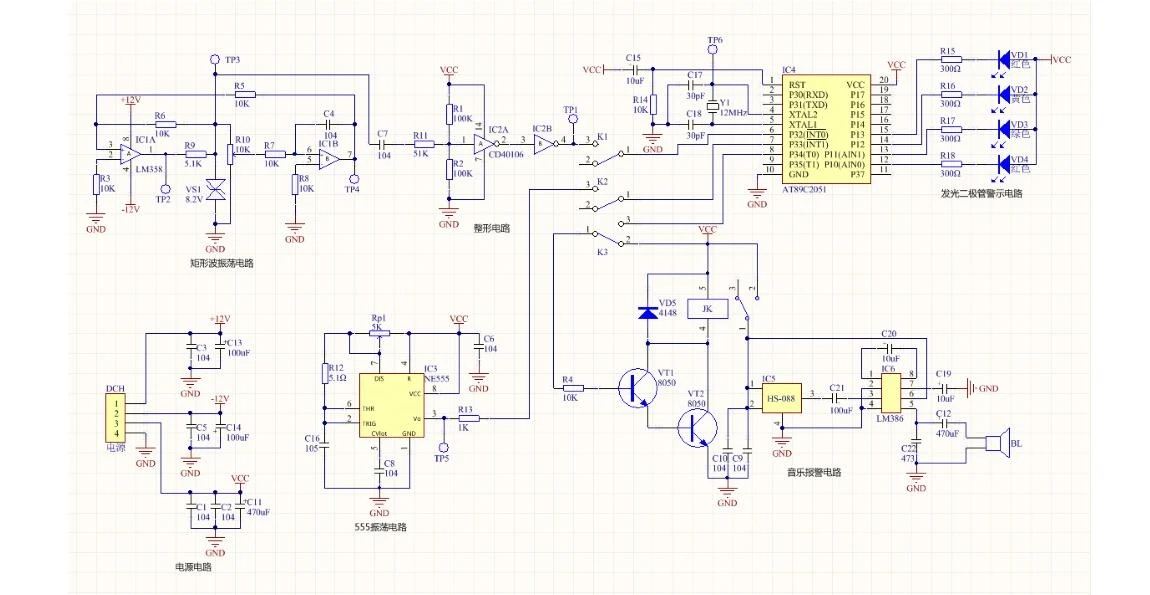Select the VT2 8050 transistor
The width and height of the screenshot is (1150, 595).
[x=697, y=428]
